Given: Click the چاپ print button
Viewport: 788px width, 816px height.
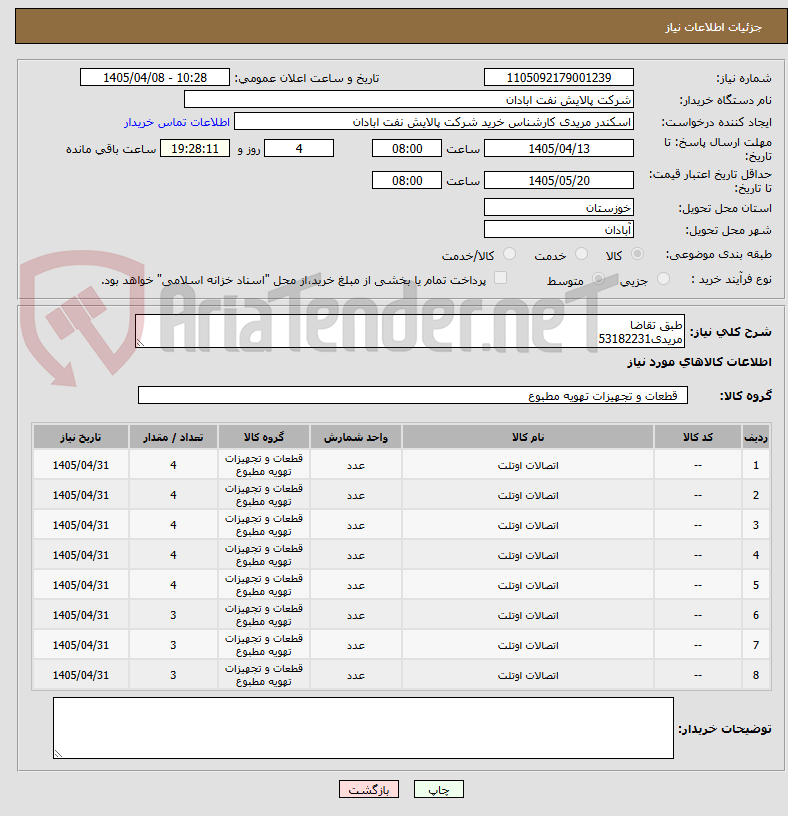Looking at the screenshot, I should pyautogui.click(x=438, y=789).
